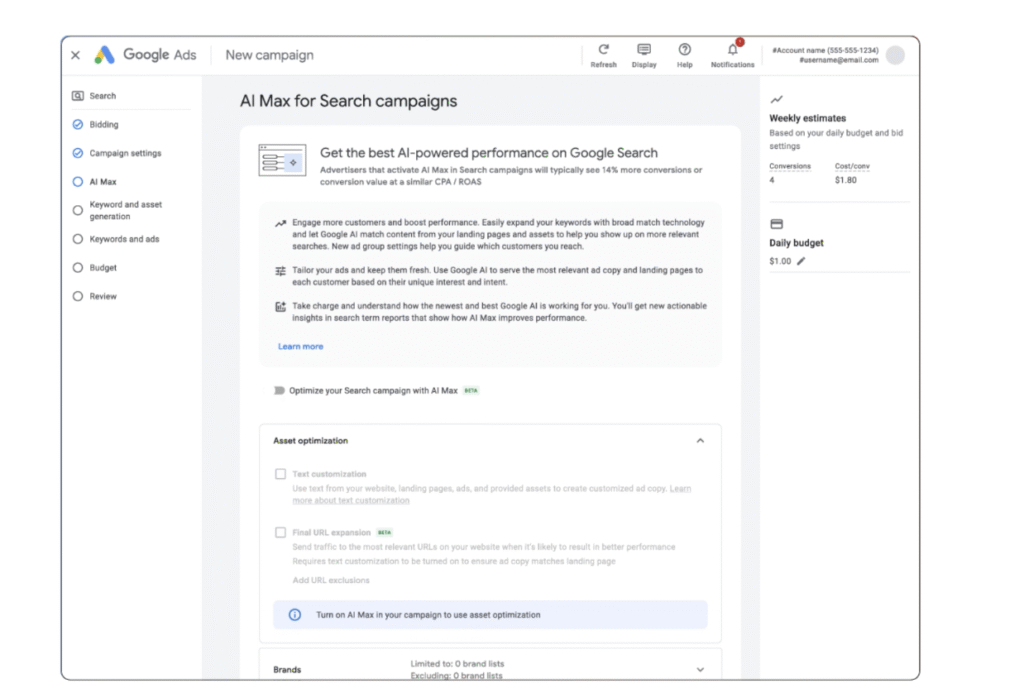Click the Asset optimization header title
Screen dimensions: 1024x698
[310, 441]
